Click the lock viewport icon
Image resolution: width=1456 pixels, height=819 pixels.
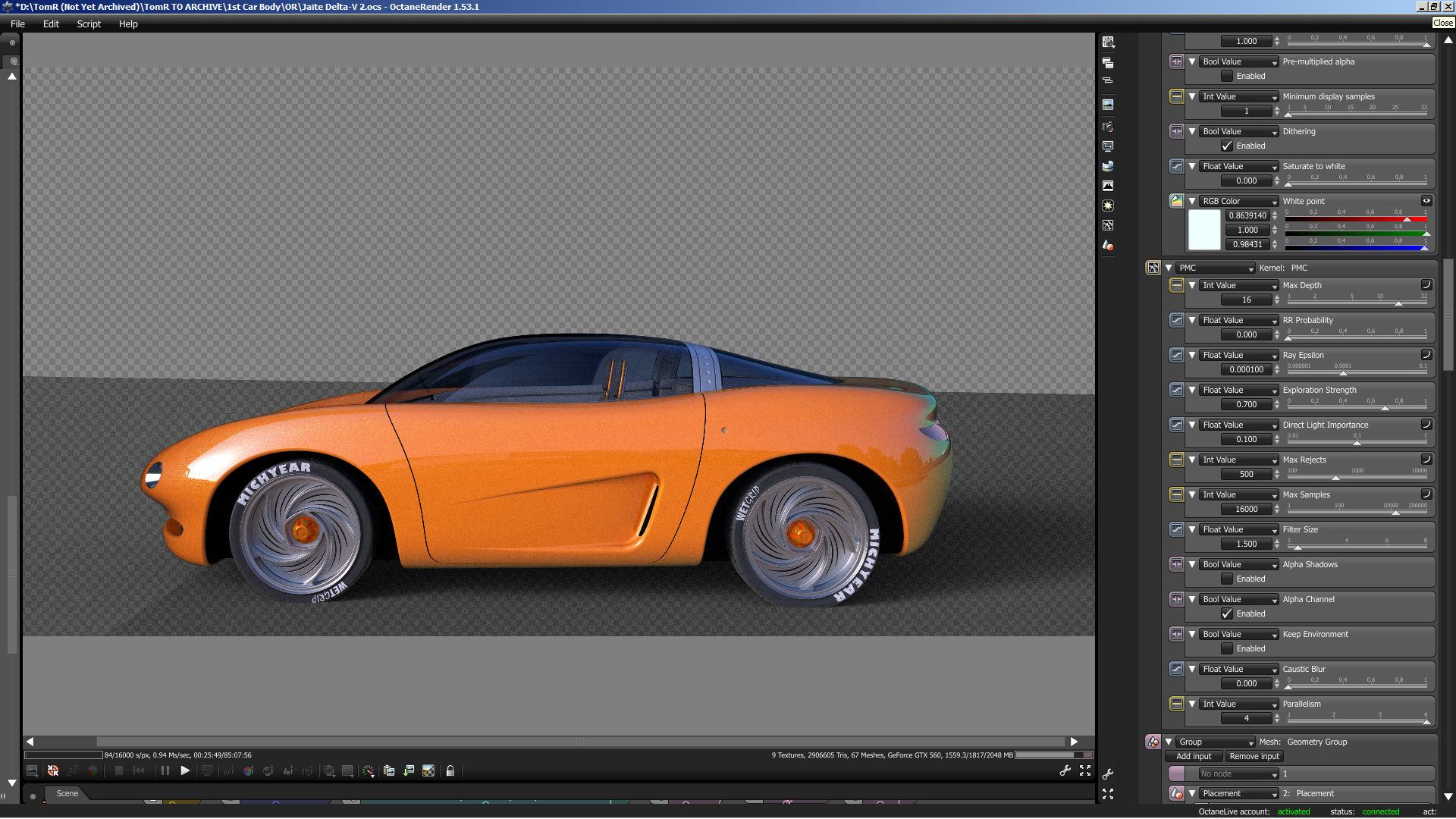point(450,770)
